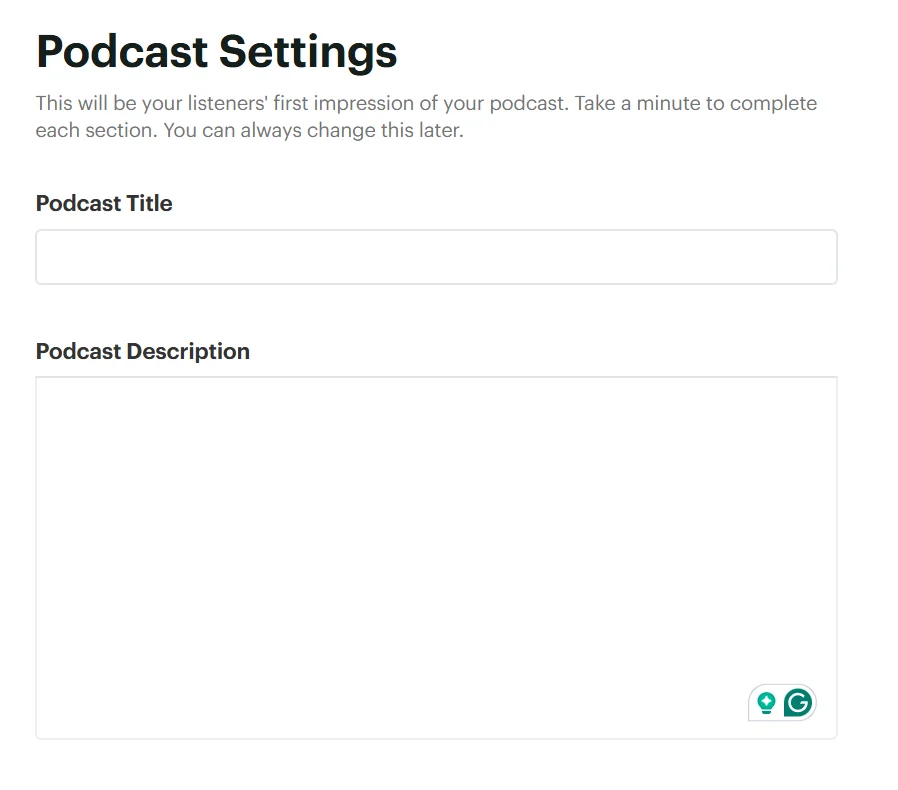Select the Podcast Settings heading
This screenshot has width=898, height=790.
tap(216, 51)
